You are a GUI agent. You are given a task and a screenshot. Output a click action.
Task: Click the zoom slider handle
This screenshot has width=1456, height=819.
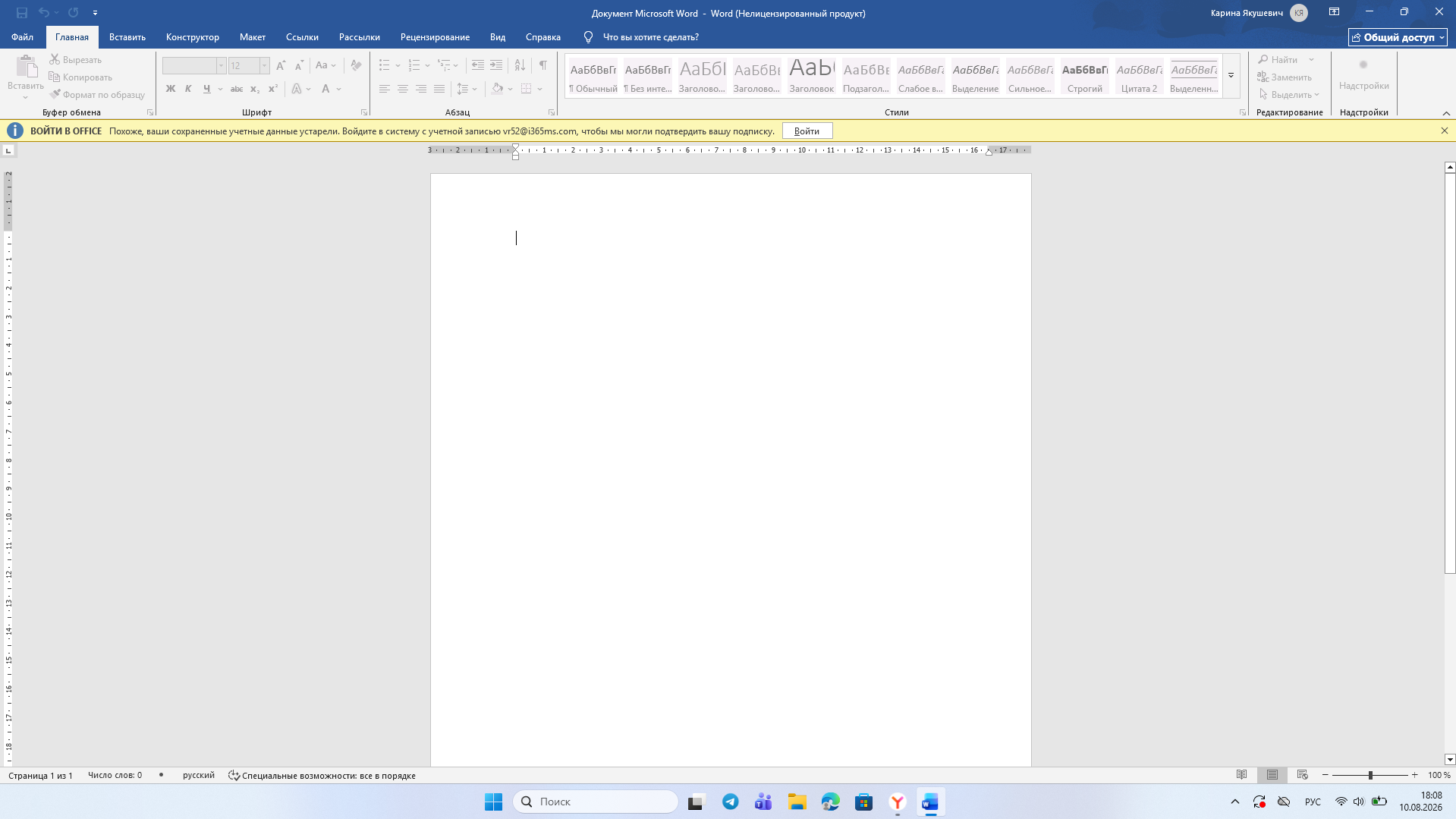pyautogui.click(x=1370, y=775)
